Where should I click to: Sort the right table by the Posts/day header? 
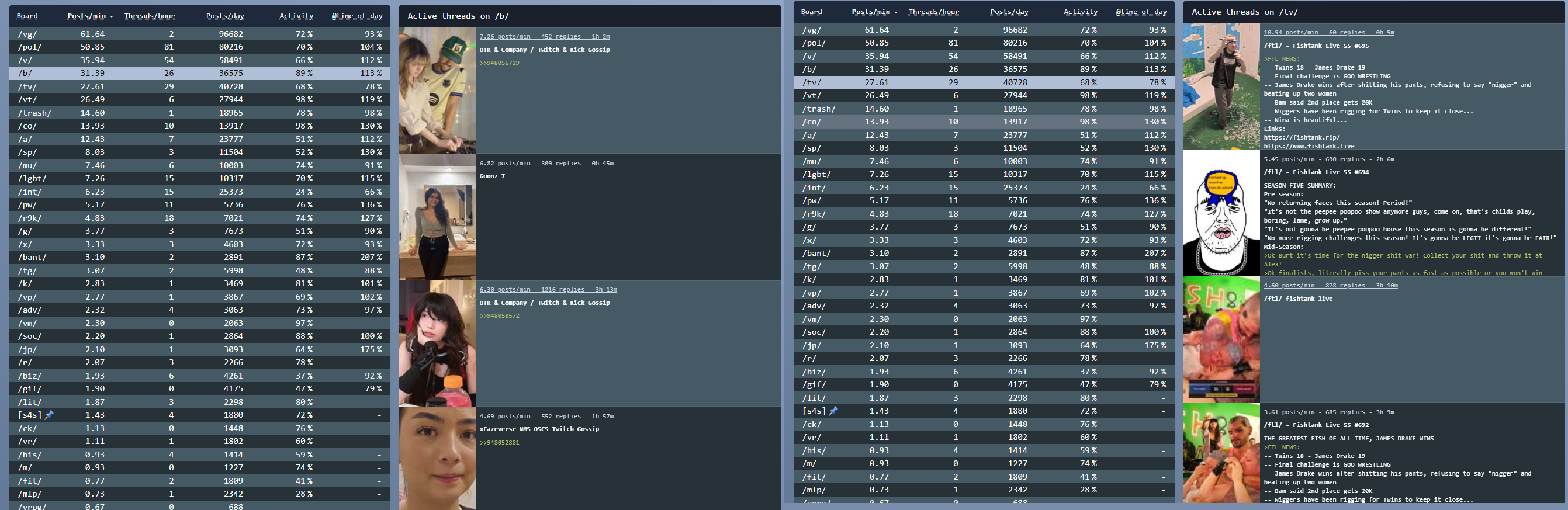(x=1009, y=12)
